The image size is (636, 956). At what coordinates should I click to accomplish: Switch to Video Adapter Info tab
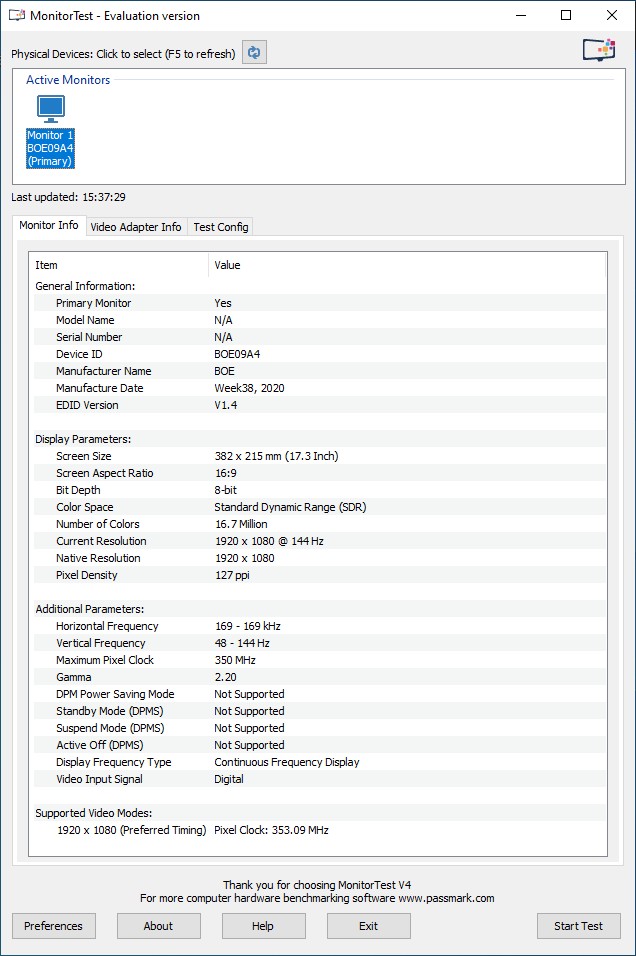click(136, 227)
